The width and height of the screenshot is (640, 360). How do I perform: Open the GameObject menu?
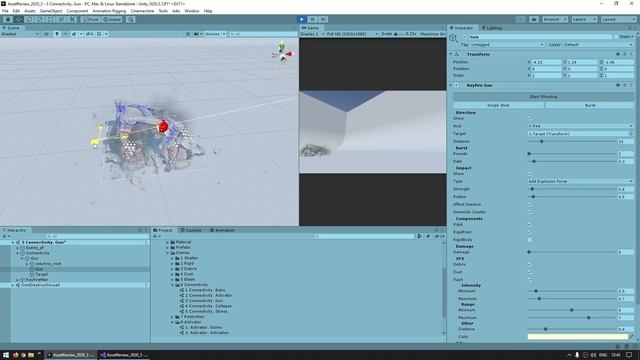click(51, 11)
